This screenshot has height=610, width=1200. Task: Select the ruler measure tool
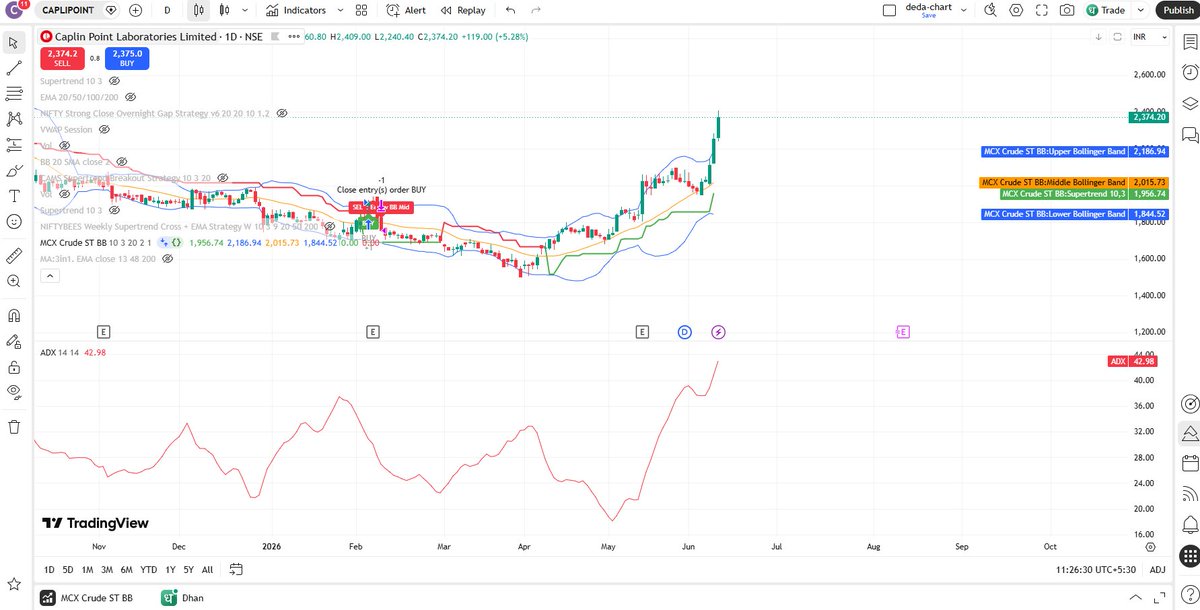pyautogui.click(x=14, y=256)
